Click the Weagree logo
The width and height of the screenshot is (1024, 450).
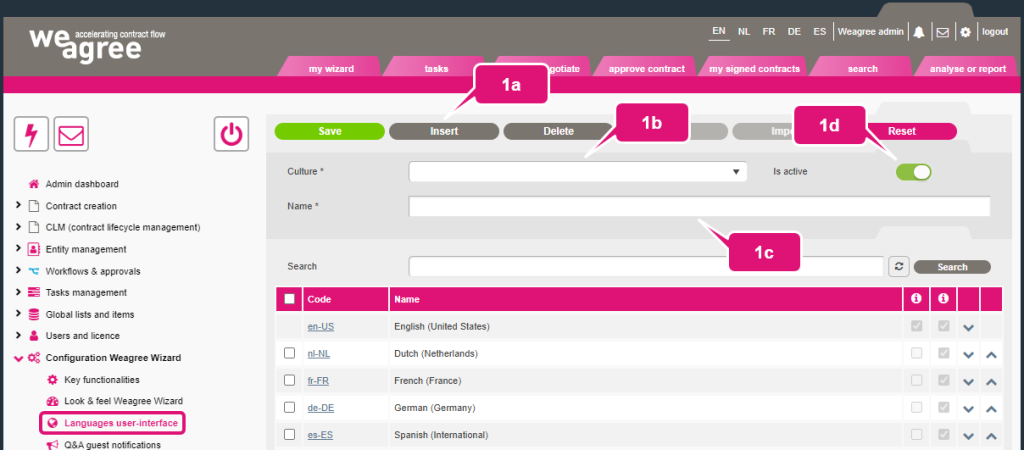tap(97, 44)
